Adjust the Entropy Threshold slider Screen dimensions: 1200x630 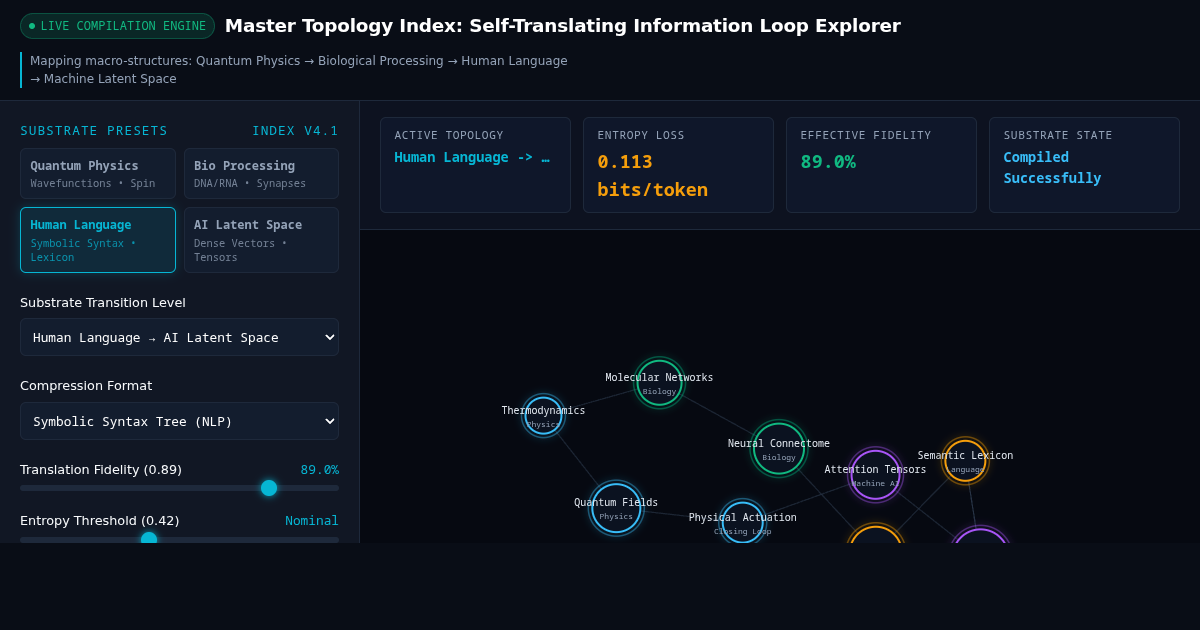[179, 540]
